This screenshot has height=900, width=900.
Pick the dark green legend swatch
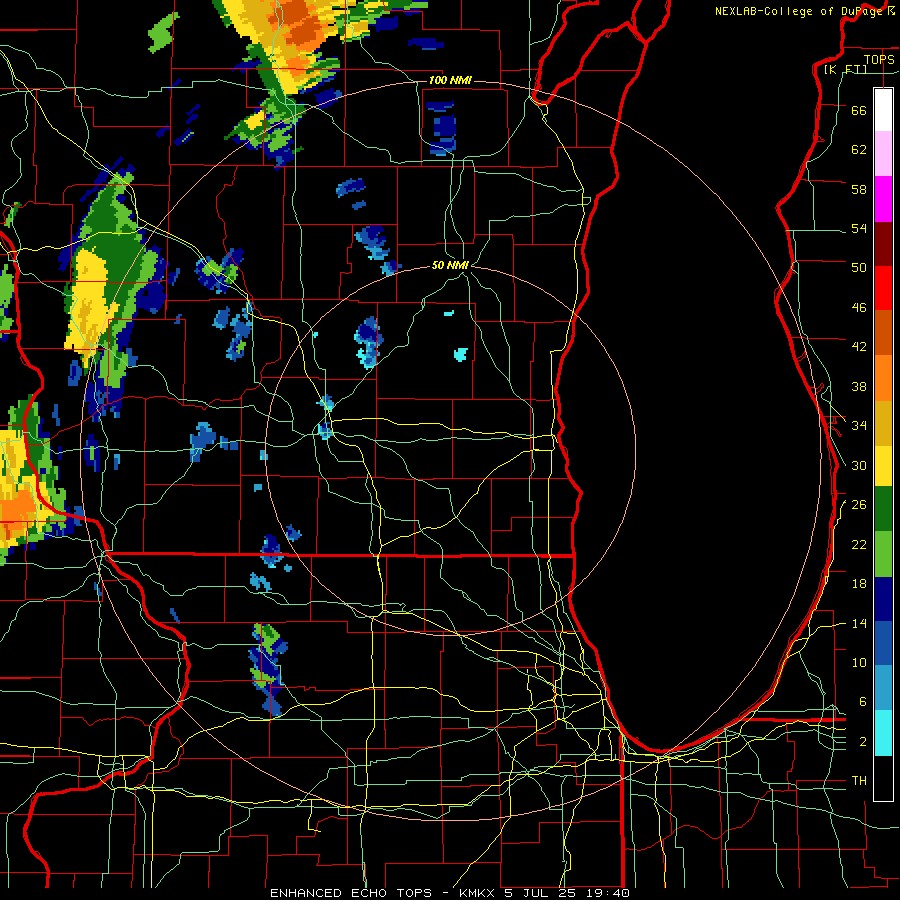[x=883, y=509]
